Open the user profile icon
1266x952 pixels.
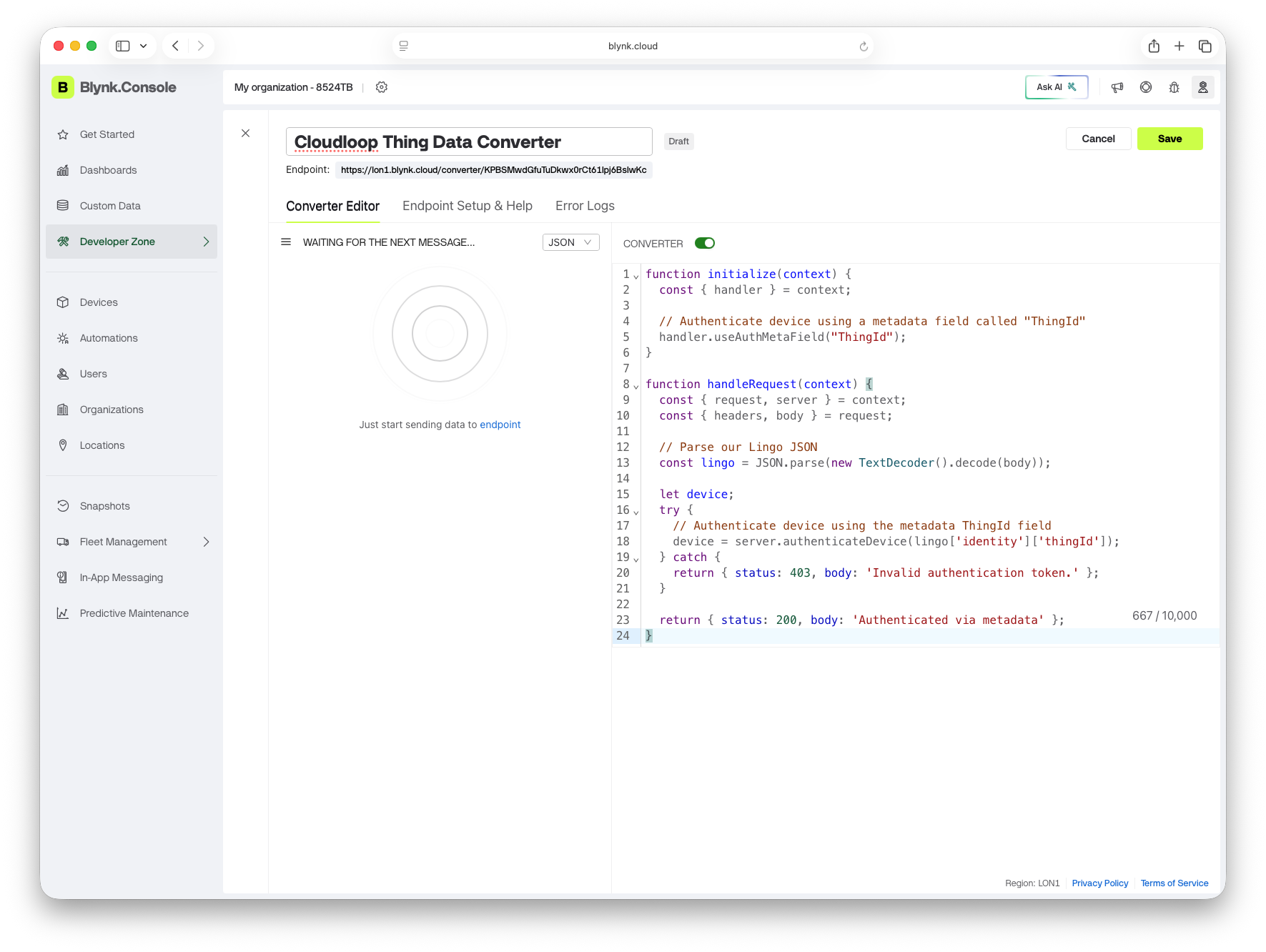coord(1203,87)
